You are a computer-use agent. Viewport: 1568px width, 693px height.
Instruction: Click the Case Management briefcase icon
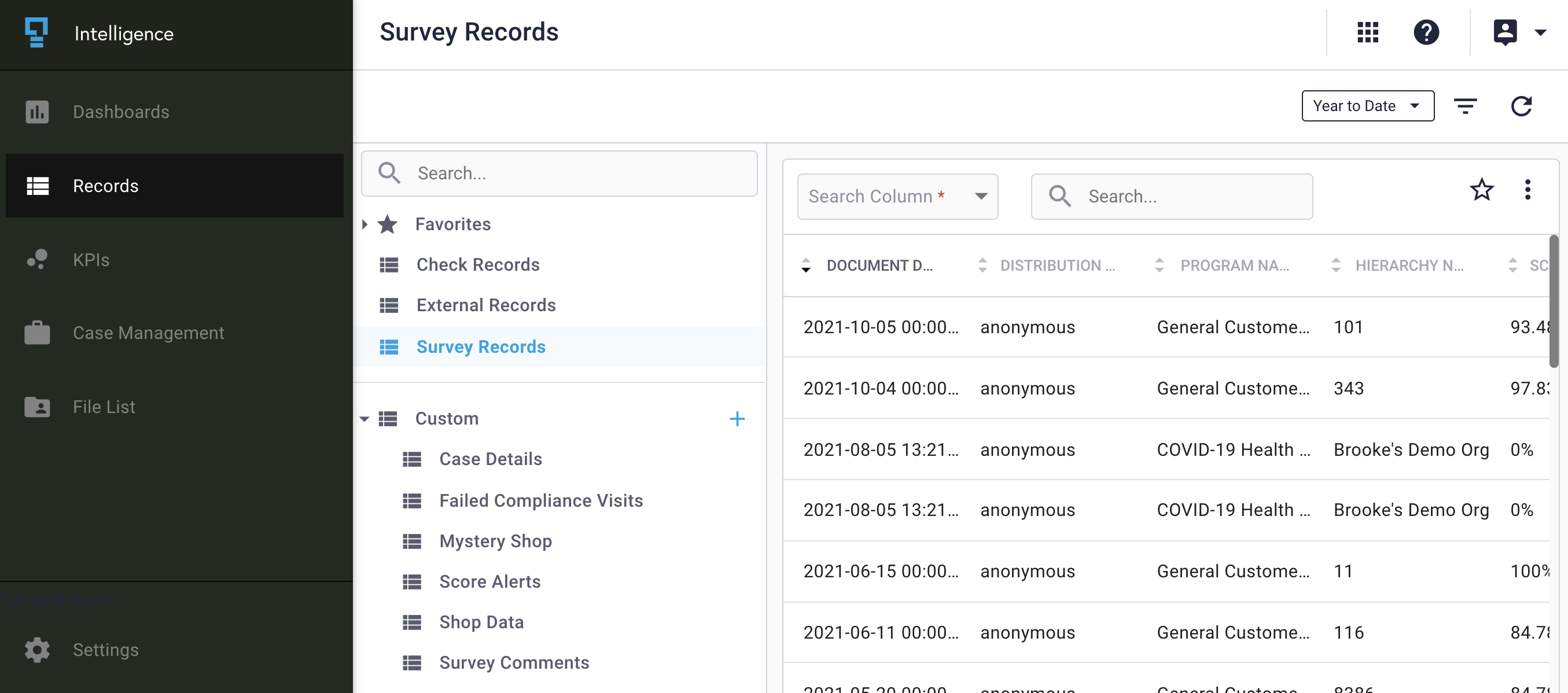click(37, 332)
